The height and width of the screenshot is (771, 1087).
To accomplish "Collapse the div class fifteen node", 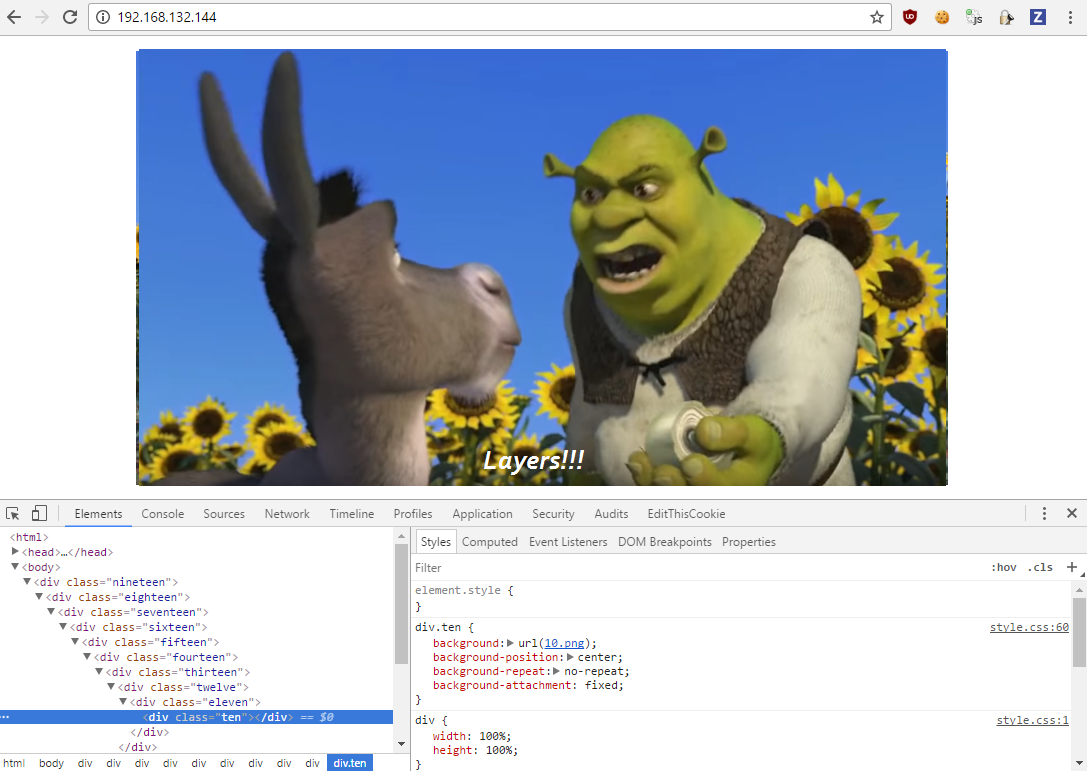I will coord(75,641).
